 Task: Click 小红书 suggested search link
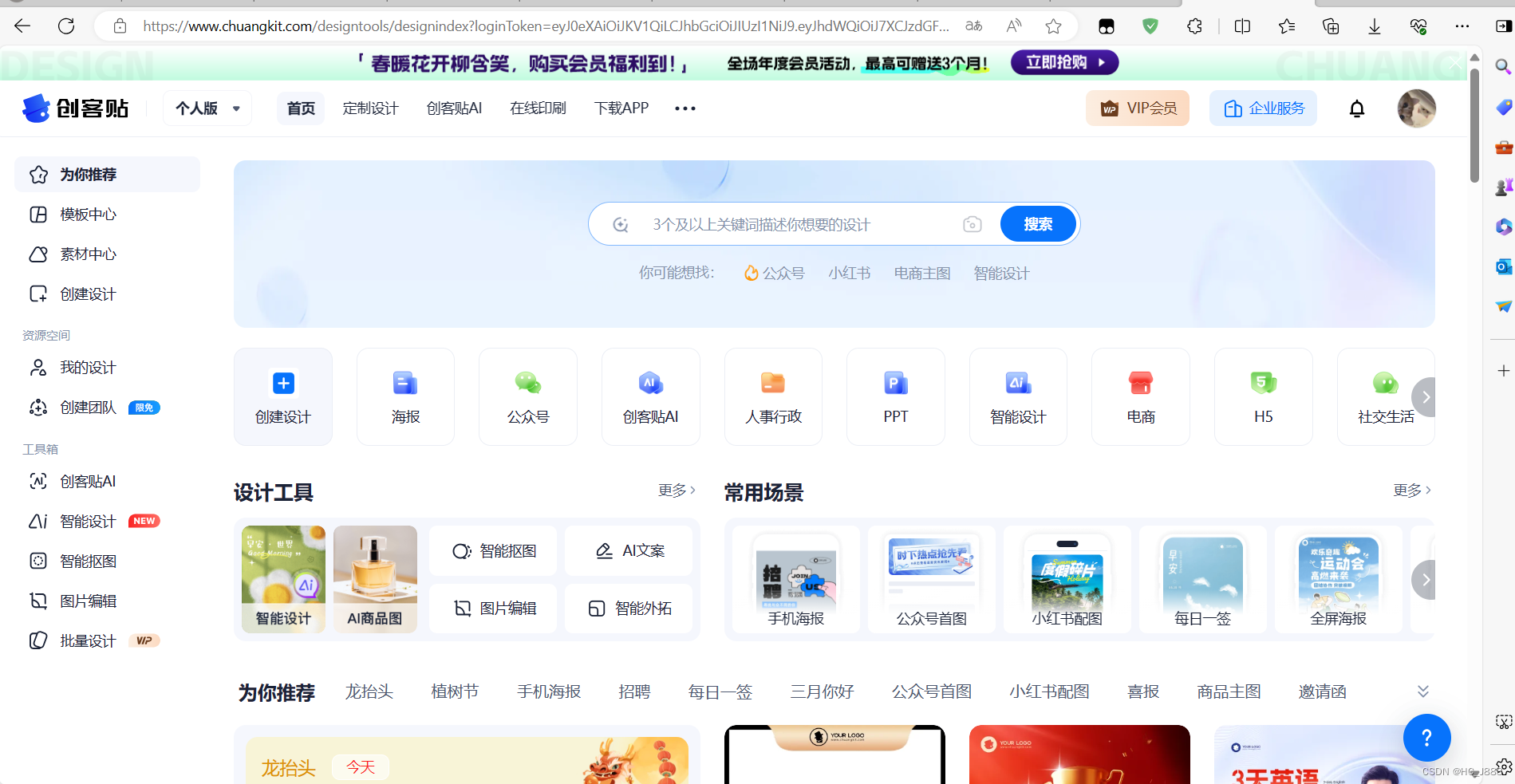click(849, 274)
